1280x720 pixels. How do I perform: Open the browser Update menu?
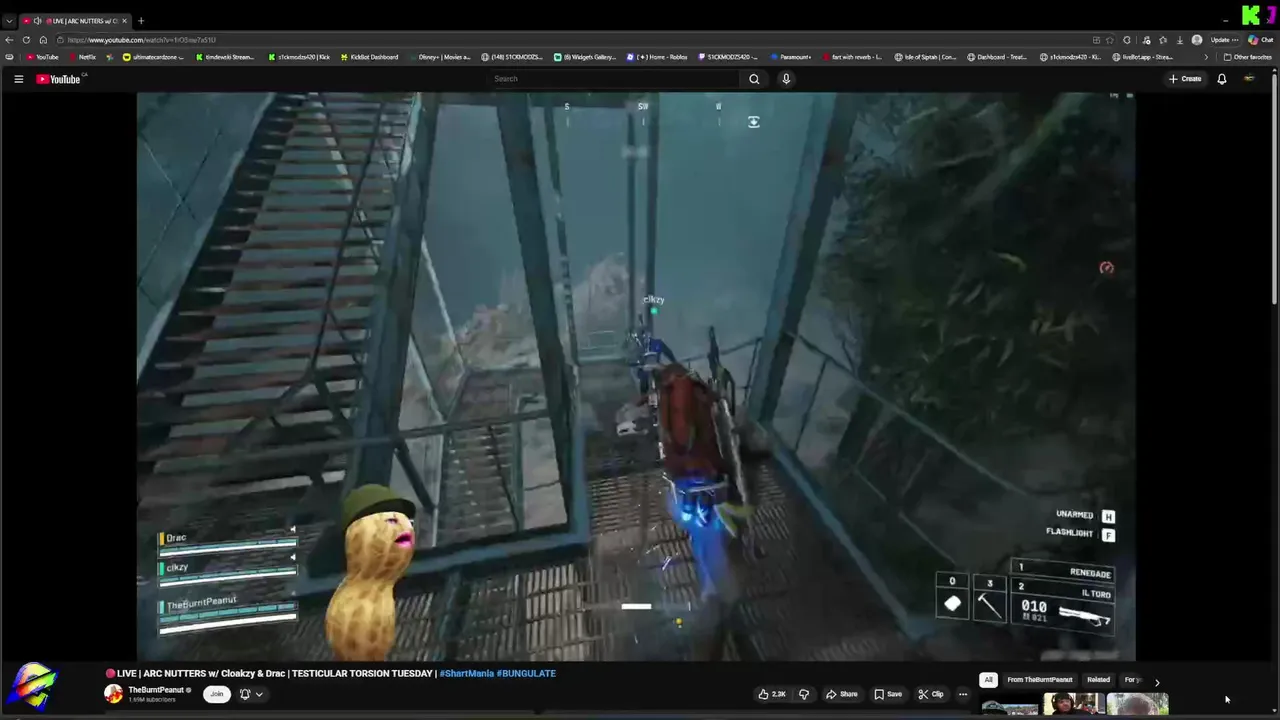[x=1224, y=40]
